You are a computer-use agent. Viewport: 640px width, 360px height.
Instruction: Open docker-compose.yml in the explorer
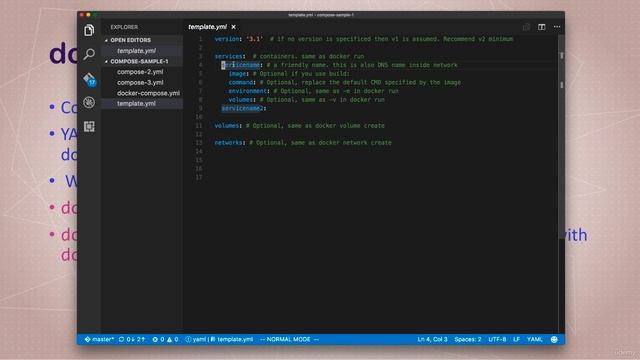pos(142,93)
